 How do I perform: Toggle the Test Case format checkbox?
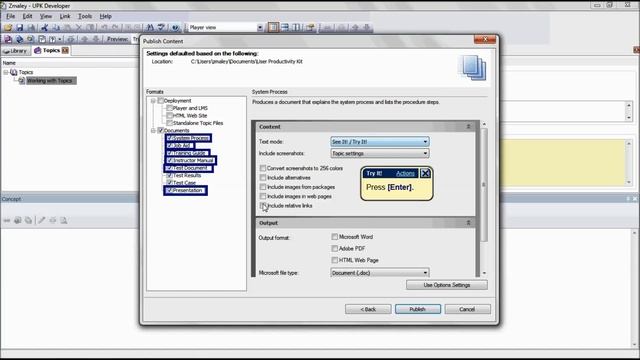coord(169,182)
